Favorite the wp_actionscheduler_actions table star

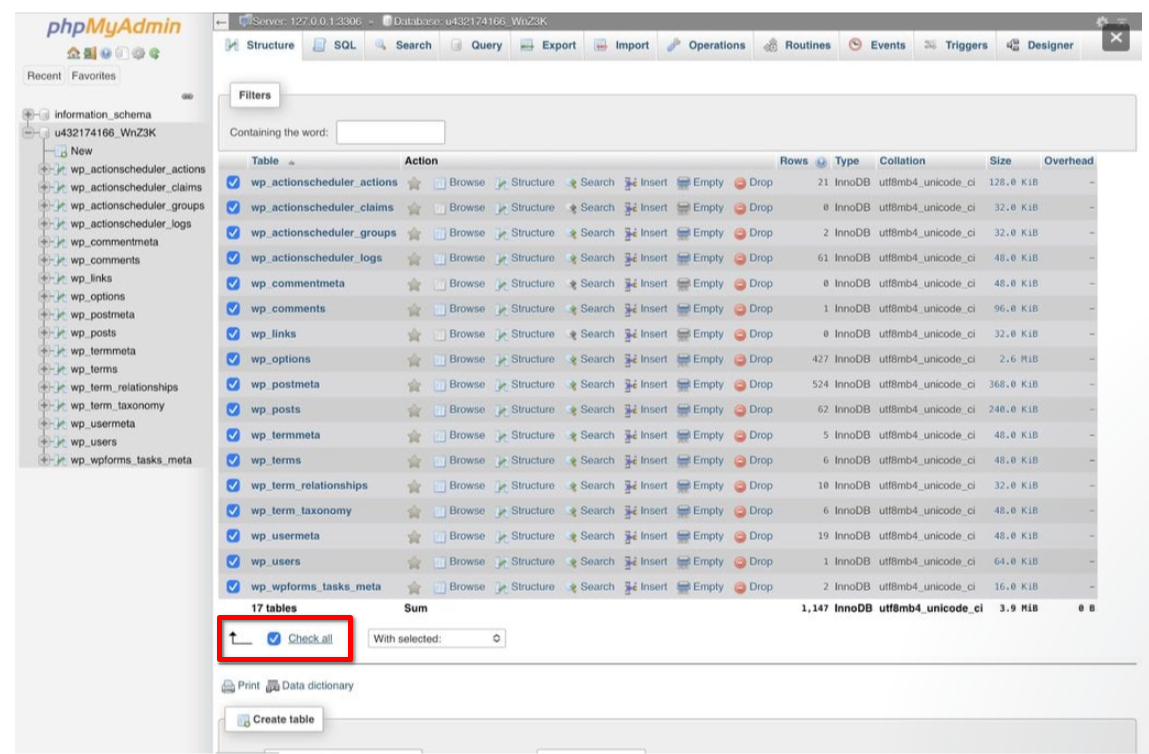[414, 183]
